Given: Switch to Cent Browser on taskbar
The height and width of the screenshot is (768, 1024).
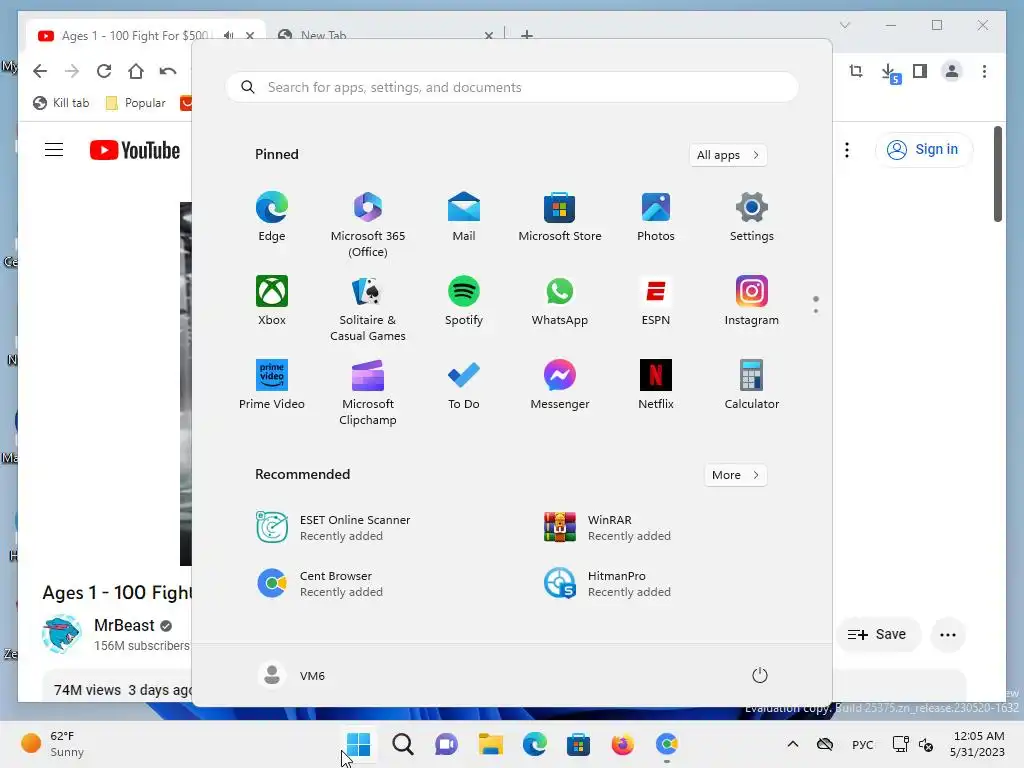Looking at the screenshot, I should pyautogui.click(x=666, y=744).
